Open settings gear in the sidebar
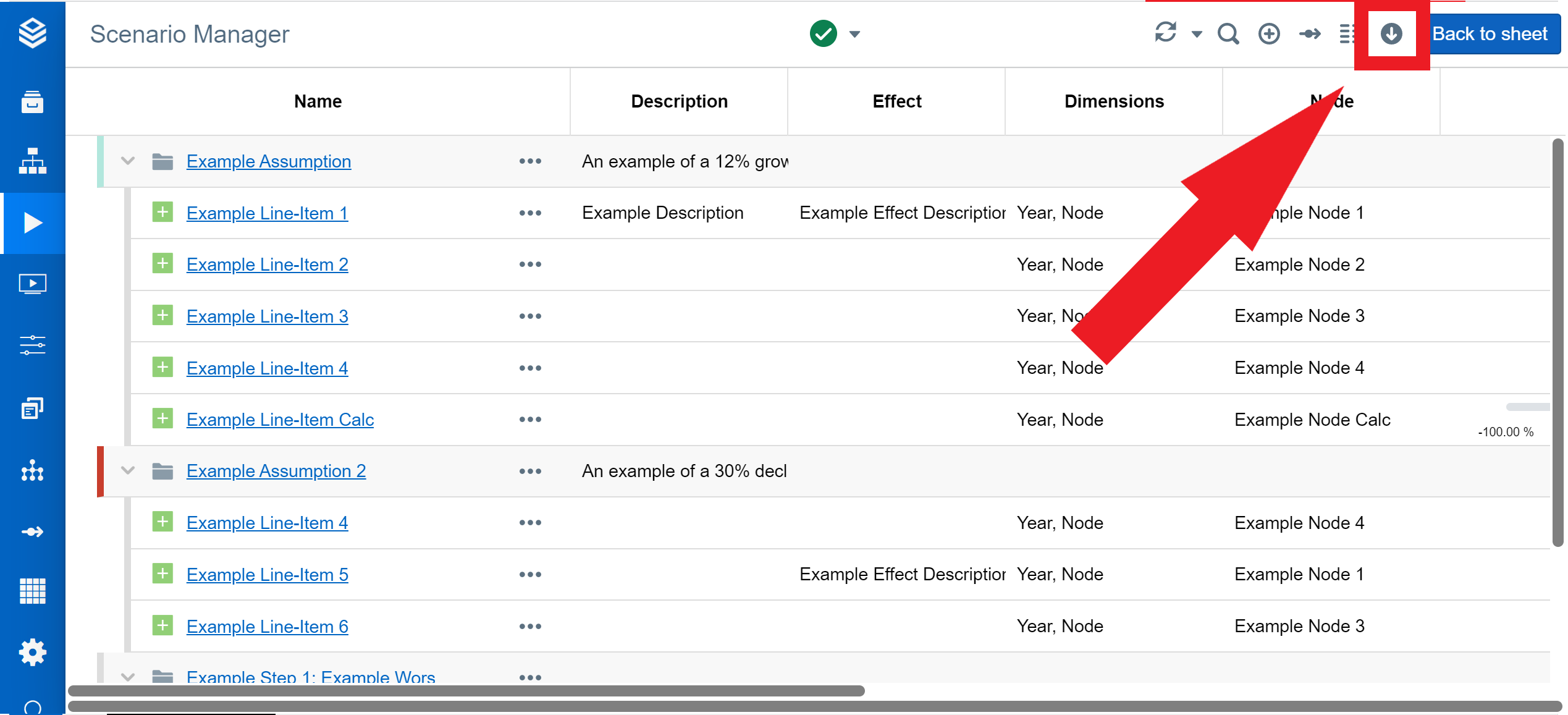 point(32,652)
